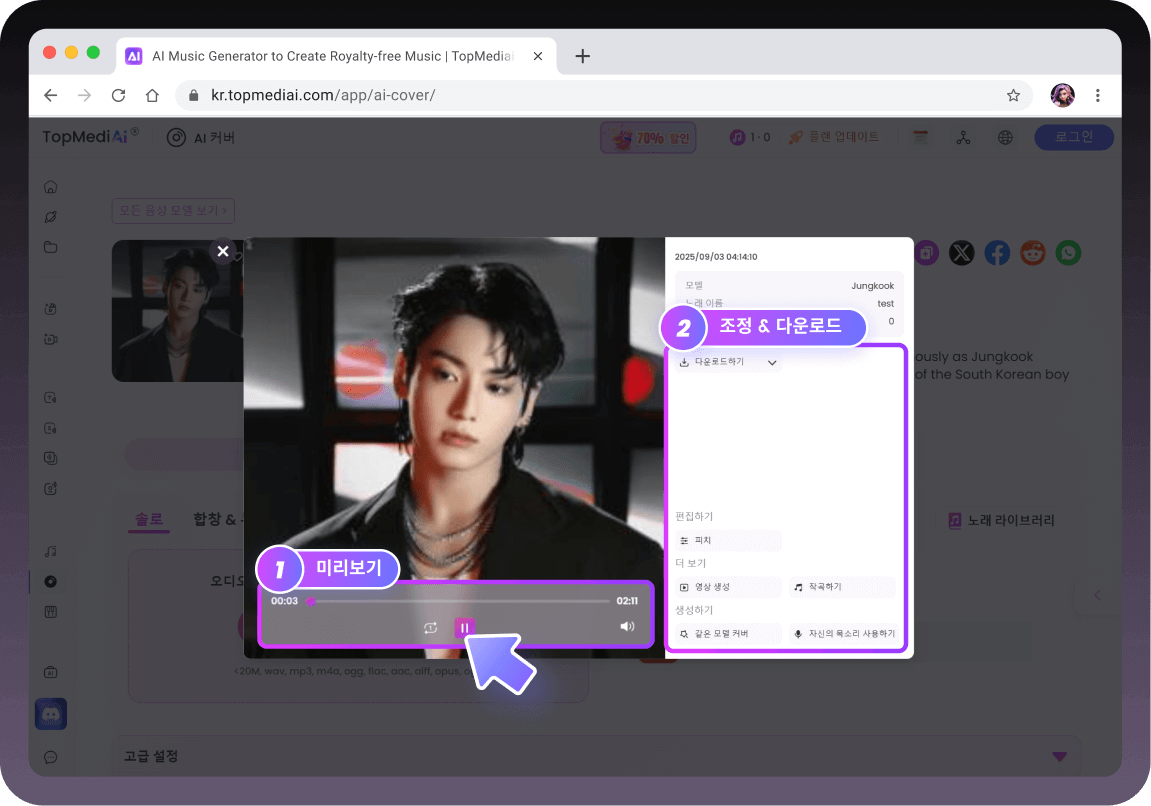The width and height of the screenshot is (1151, 806).
Task: Share via the Facebook icon
Action: (x=997, y=253)
